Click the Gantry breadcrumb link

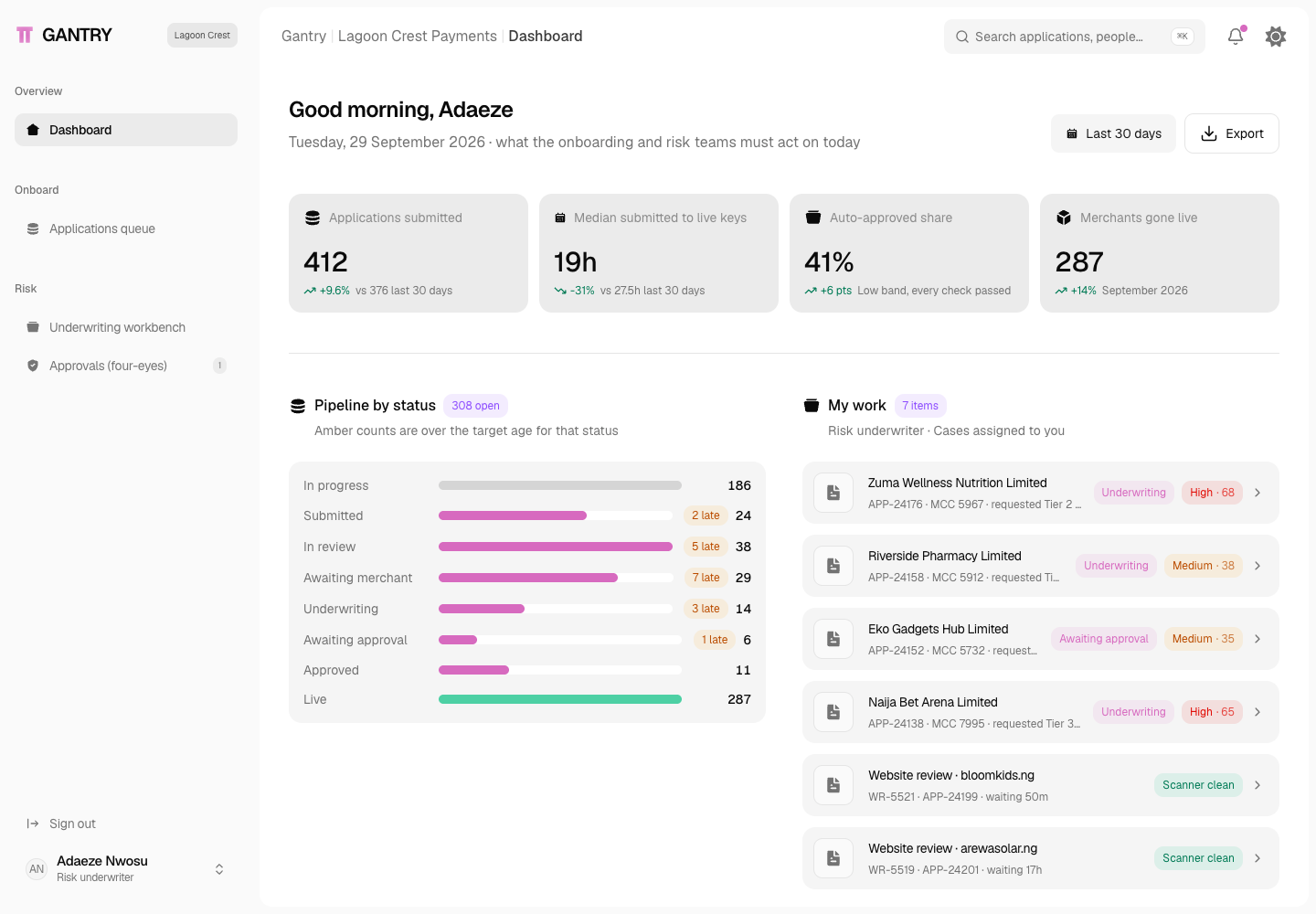pyautogui.click(x=303, y=37)
